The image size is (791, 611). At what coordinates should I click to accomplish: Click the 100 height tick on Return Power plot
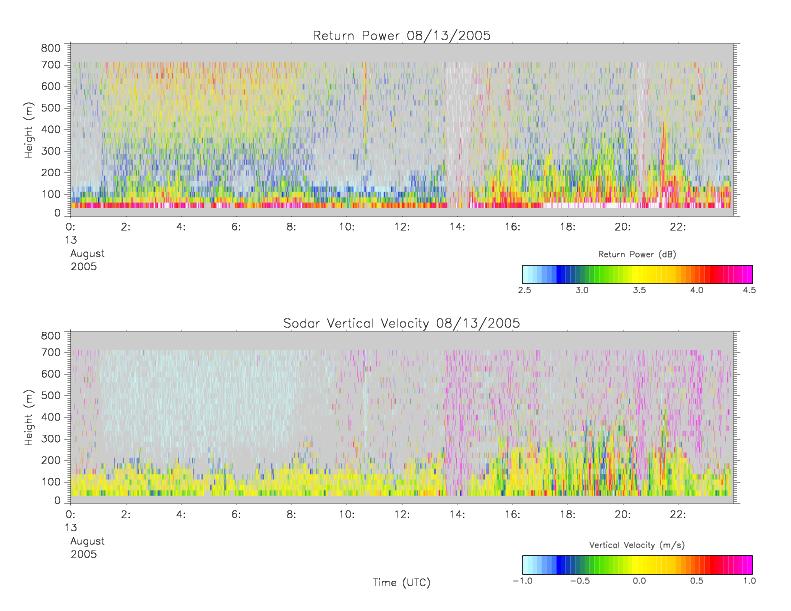(50, 194)
